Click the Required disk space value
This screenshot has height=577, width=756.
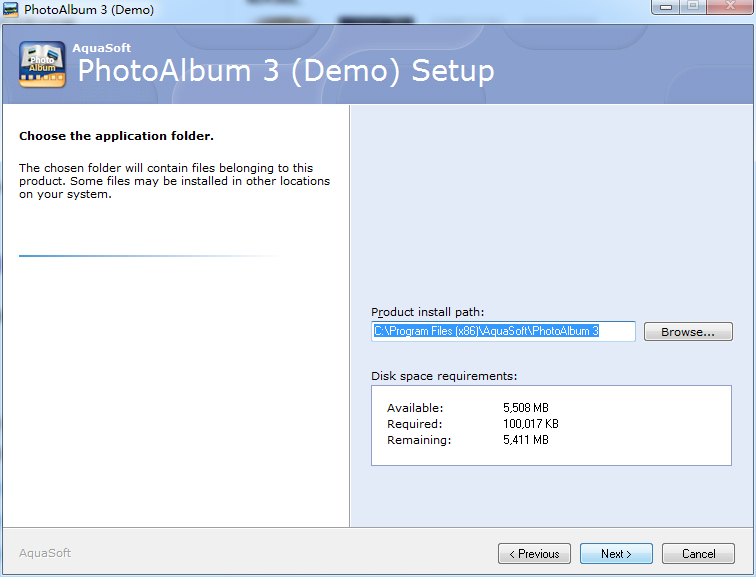coord(530,424)
